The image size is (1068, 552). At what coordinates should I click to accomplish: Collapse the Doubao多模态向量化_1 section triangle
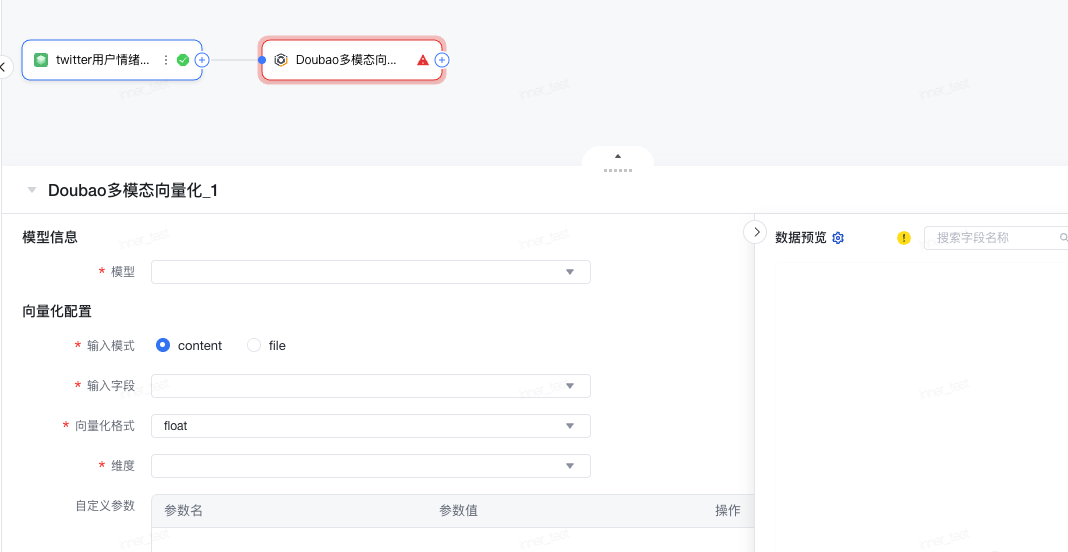point(32,190)
